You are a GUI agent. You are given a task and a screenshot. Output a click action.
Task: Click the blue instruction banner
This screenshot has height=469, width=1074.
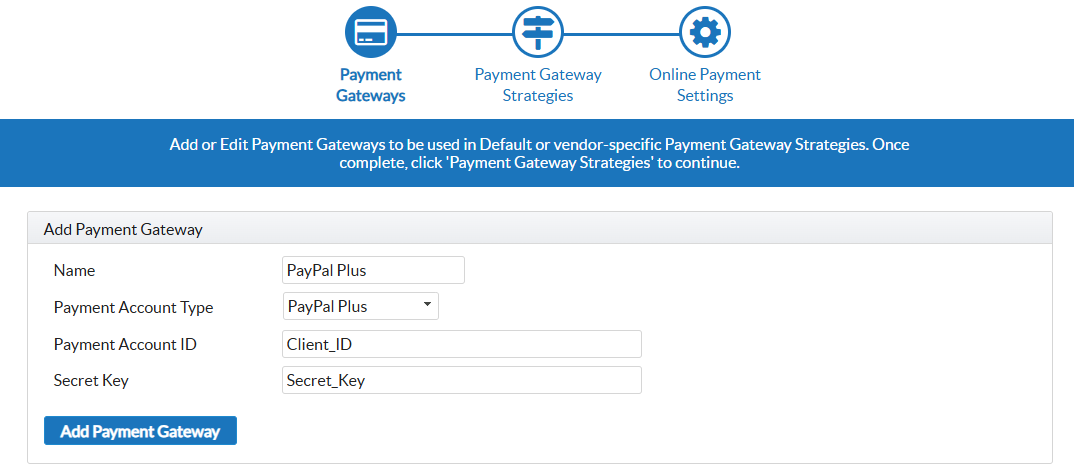[540, 153]
